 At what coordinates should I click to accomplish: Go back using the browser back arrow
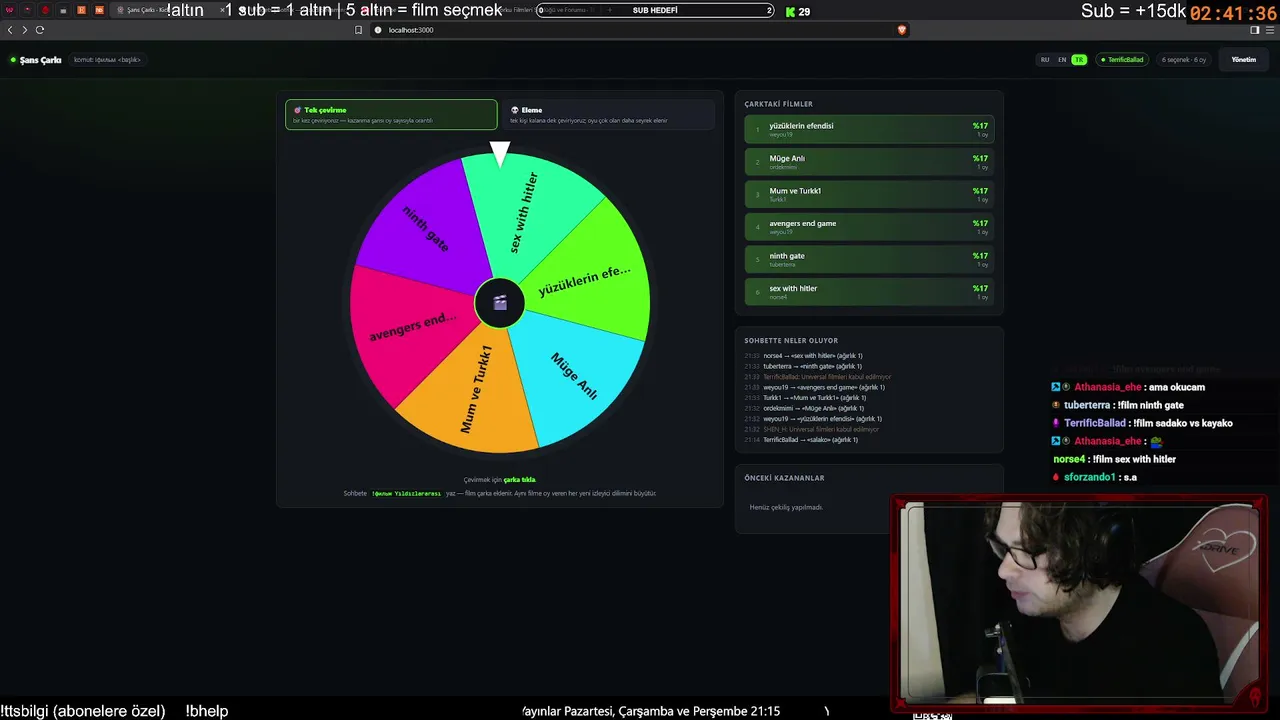tap(10, 30)
